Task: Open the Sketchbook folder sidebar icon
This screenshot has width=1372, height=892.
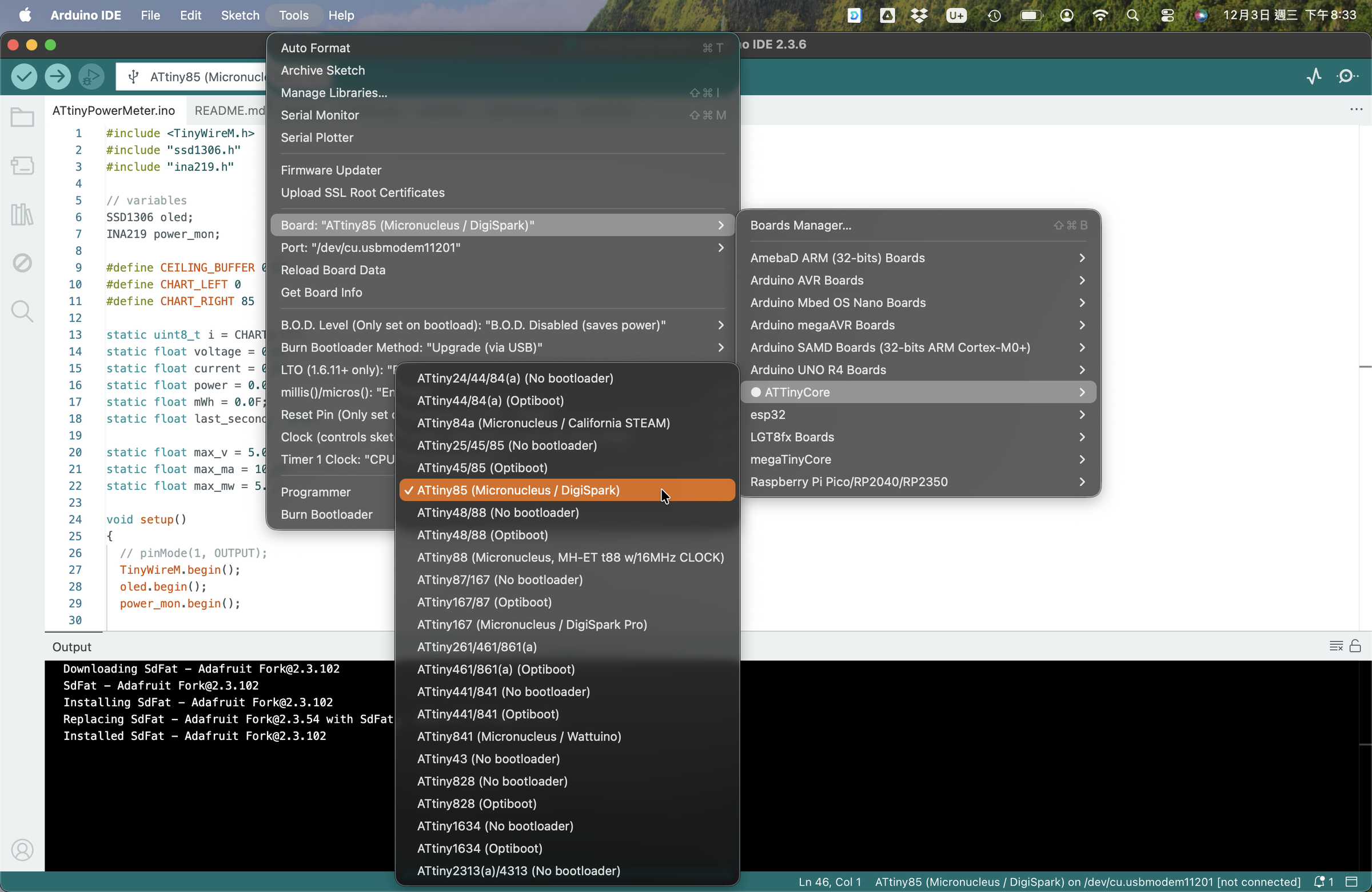Action: coord(22,118)
